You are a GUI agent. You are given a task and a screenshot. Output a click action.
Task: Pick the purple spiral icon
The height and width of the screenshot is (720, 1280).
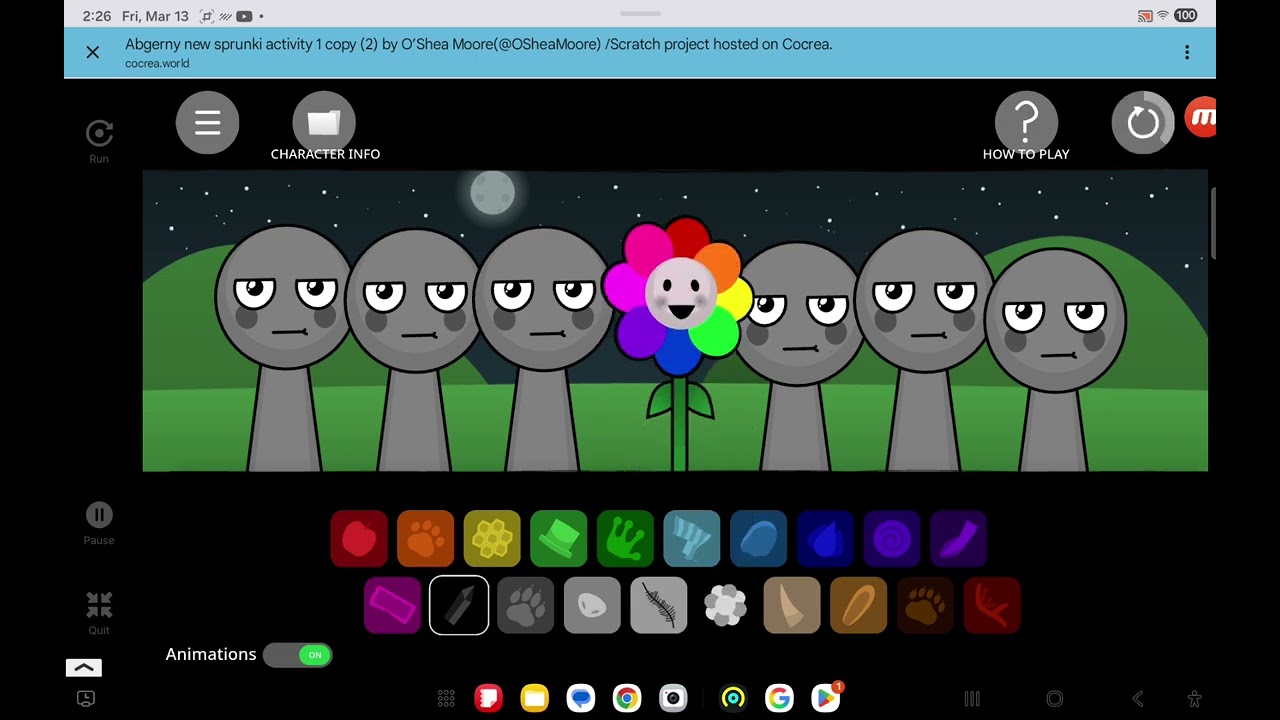(x=892, y=538)
